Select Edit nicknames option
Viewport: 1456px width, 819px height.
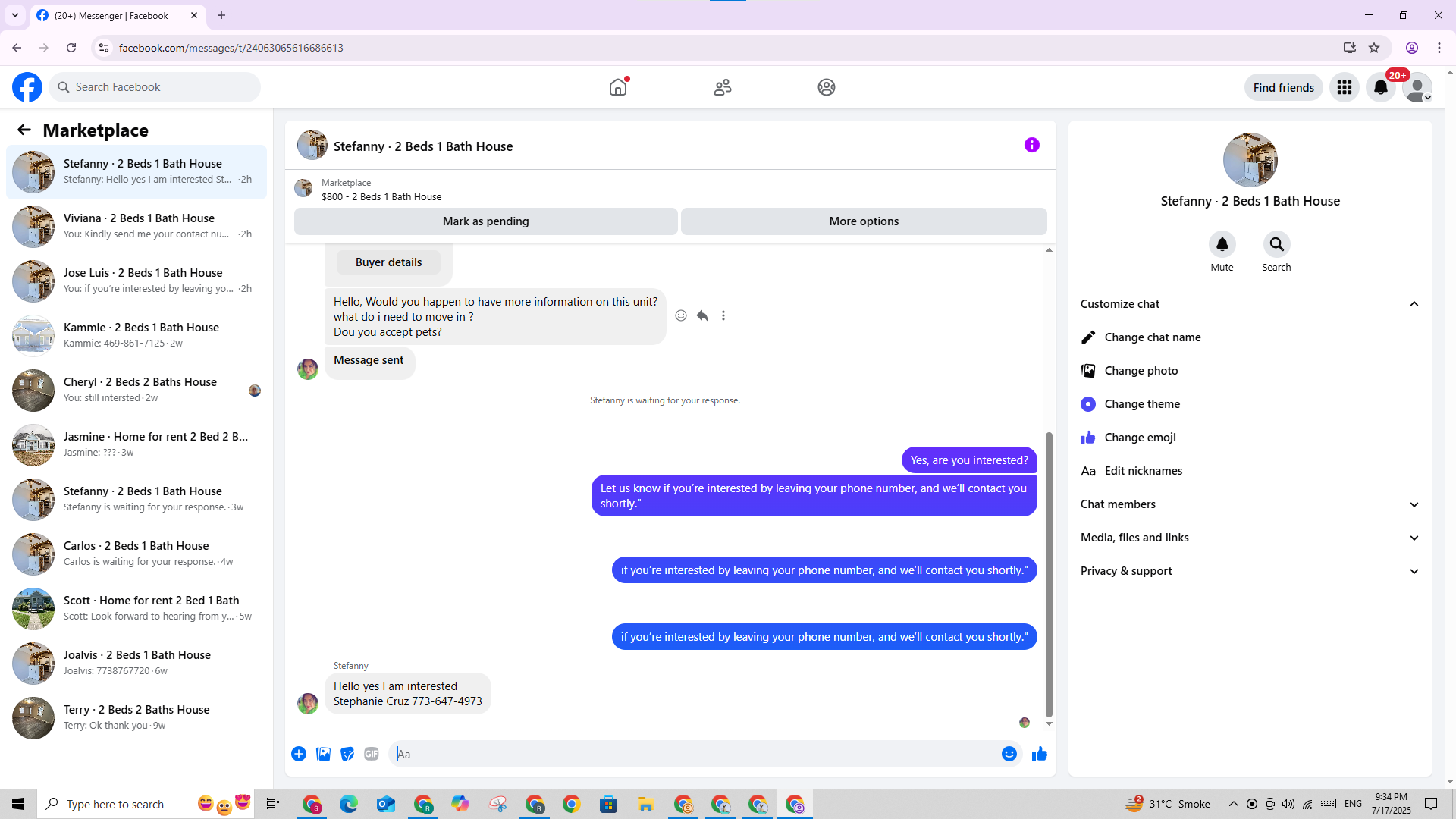[1250, 471]
